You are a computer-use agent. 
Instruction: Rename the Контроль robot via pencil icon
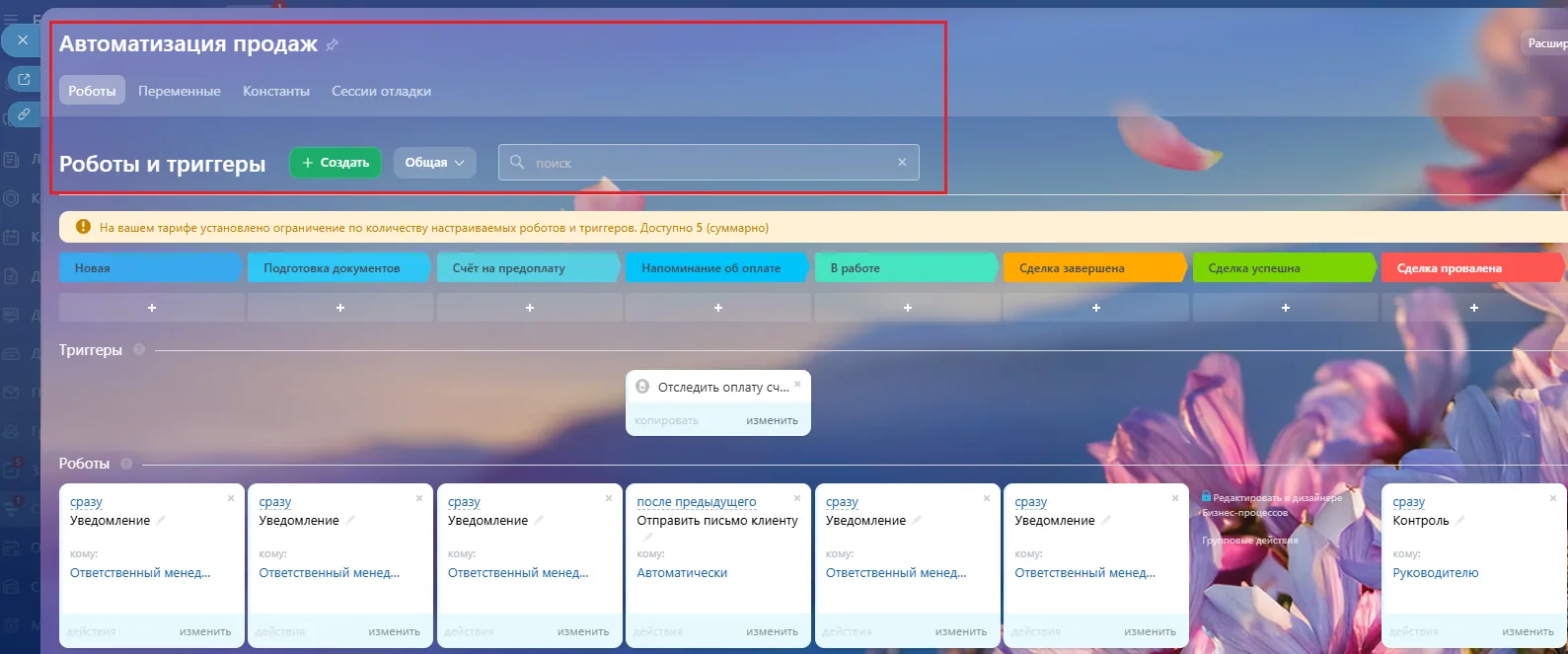tap(1460, 520)
